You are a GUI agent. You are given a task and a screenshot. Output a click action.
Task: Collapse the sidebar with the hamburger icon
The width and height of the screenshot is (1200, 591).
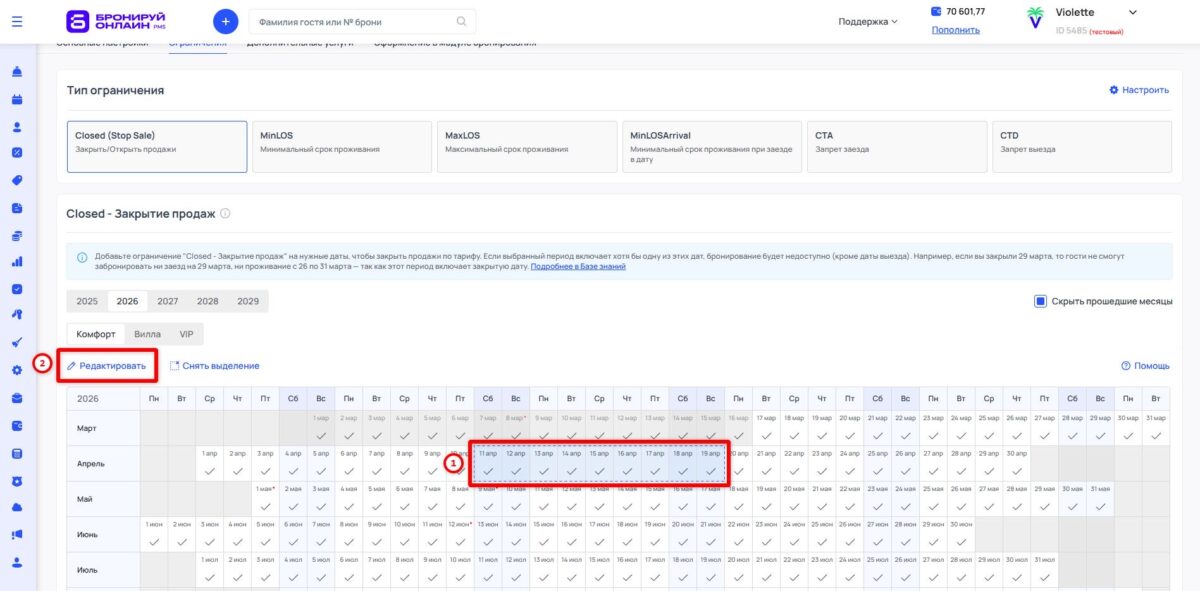click(x=14, y=20)
